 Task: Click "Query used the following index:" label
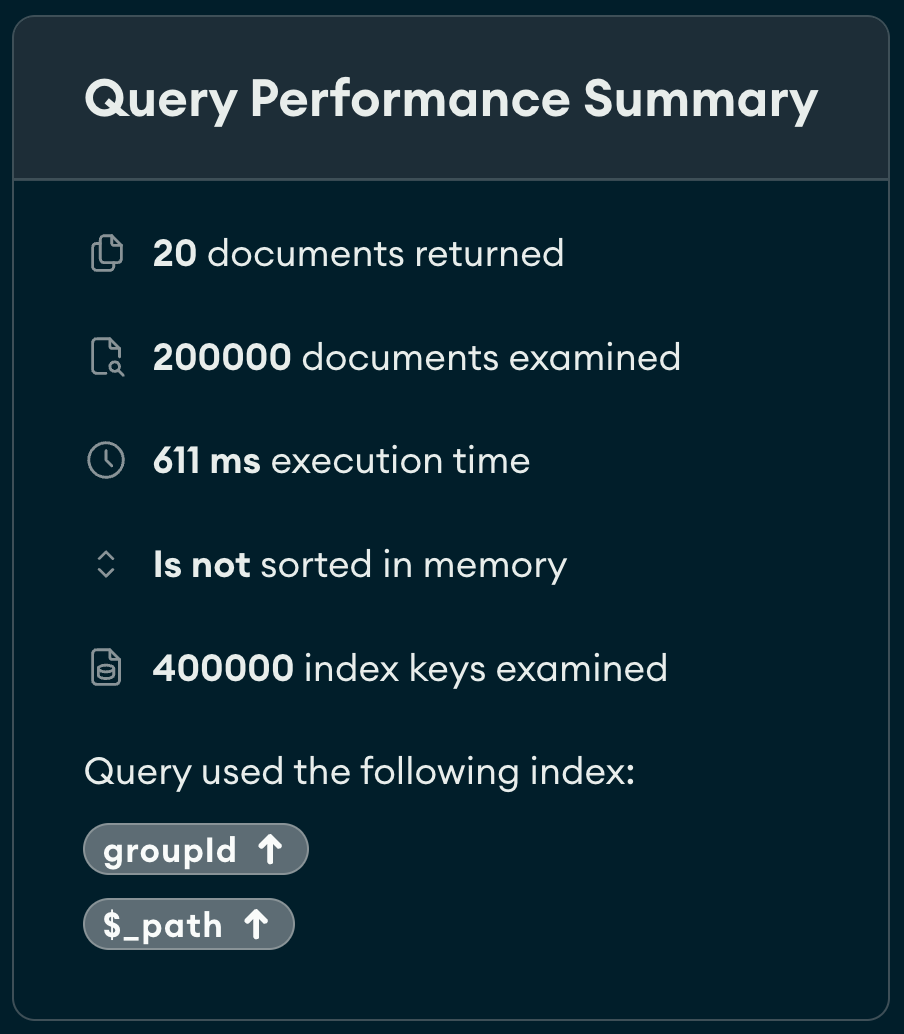click(x=359, y=772)
